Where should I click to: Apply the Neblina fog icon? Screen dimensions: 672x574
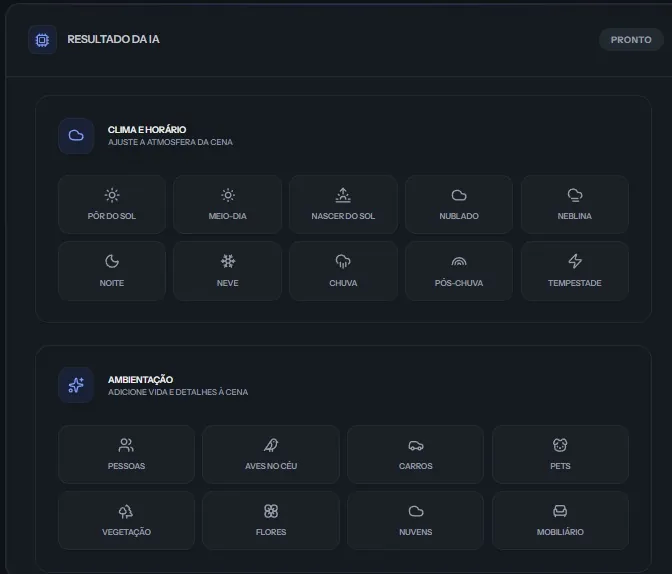point(575,195)
